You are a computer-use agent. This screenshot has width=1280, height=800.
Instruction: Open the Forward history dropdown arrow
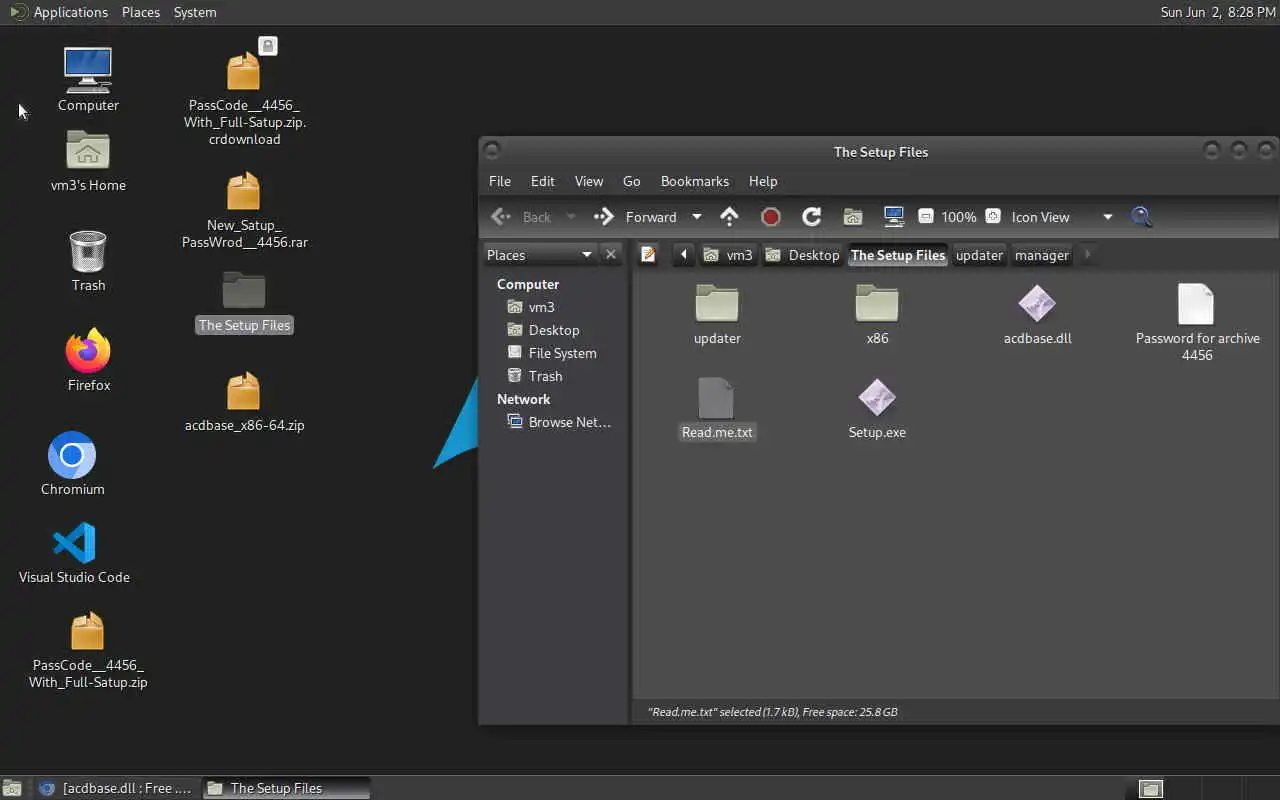point(697,217)
